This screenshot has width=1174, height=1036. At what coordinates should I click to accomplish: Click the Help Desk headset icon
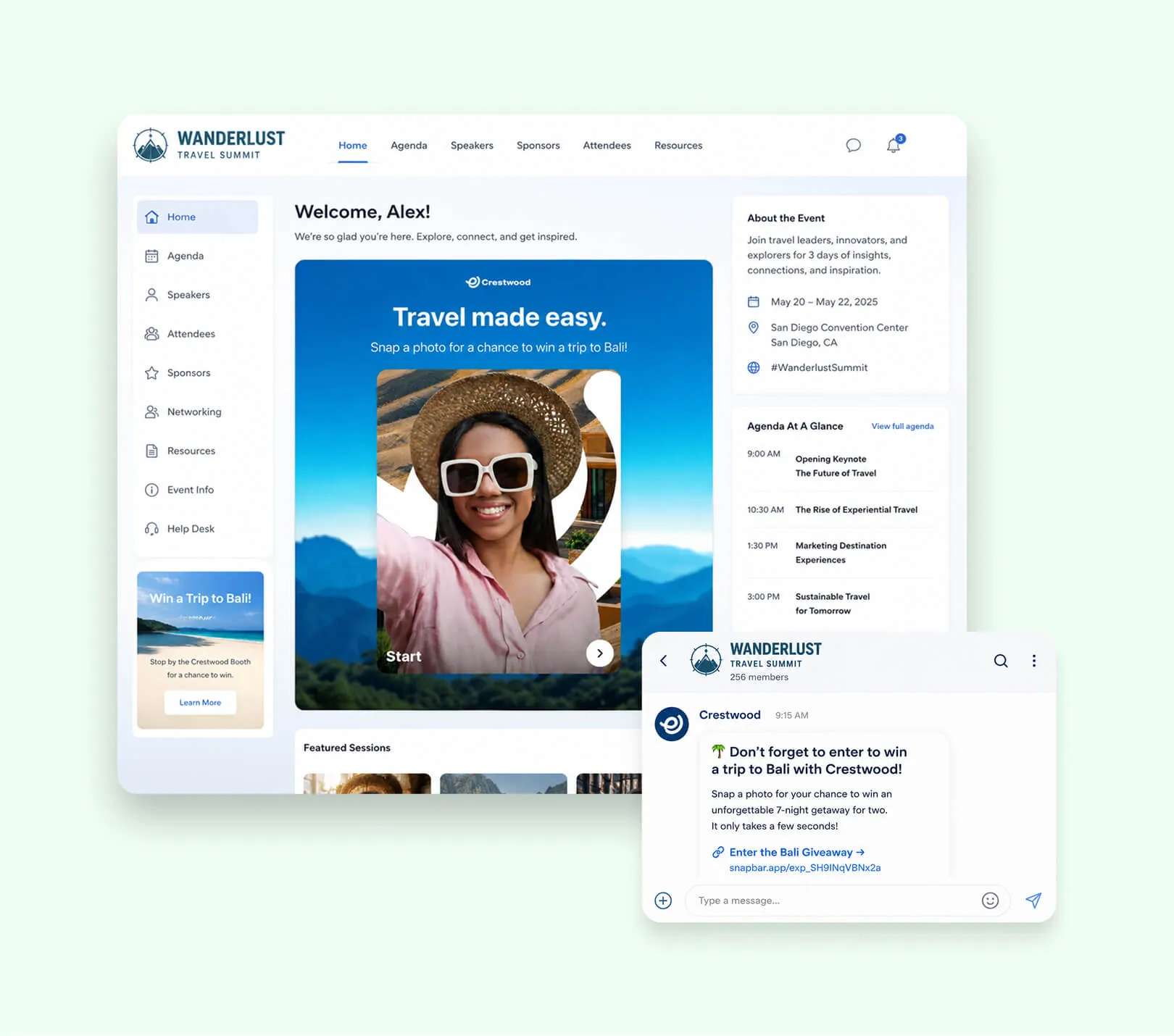[x=151, y=529]
